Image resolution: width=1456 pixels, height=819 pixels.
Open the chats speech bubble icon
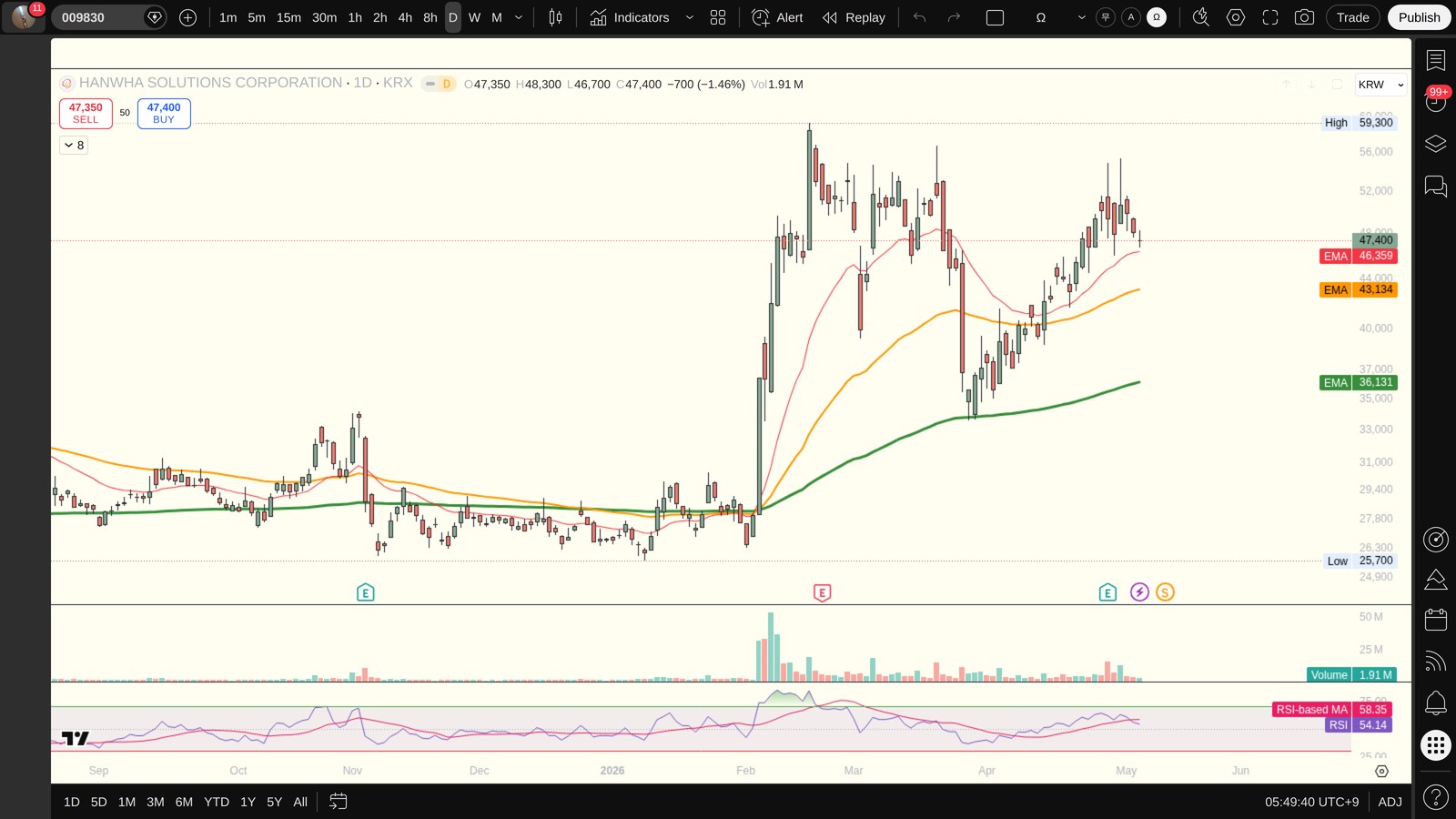pyautogui.click(x=1436, y=187)
